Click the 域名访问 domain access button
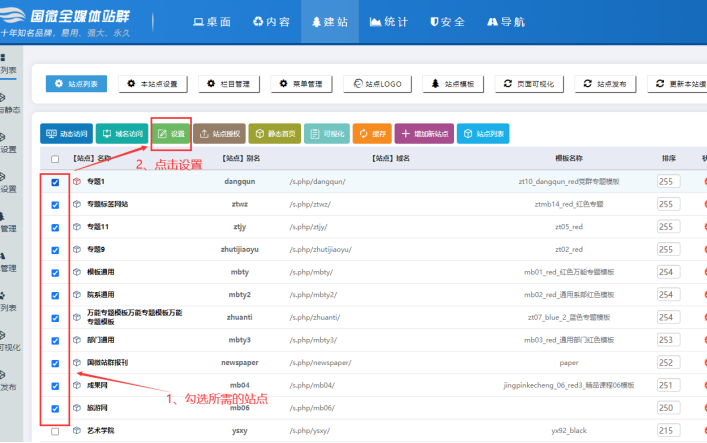The image size is (707, 443). click(122, 133)
